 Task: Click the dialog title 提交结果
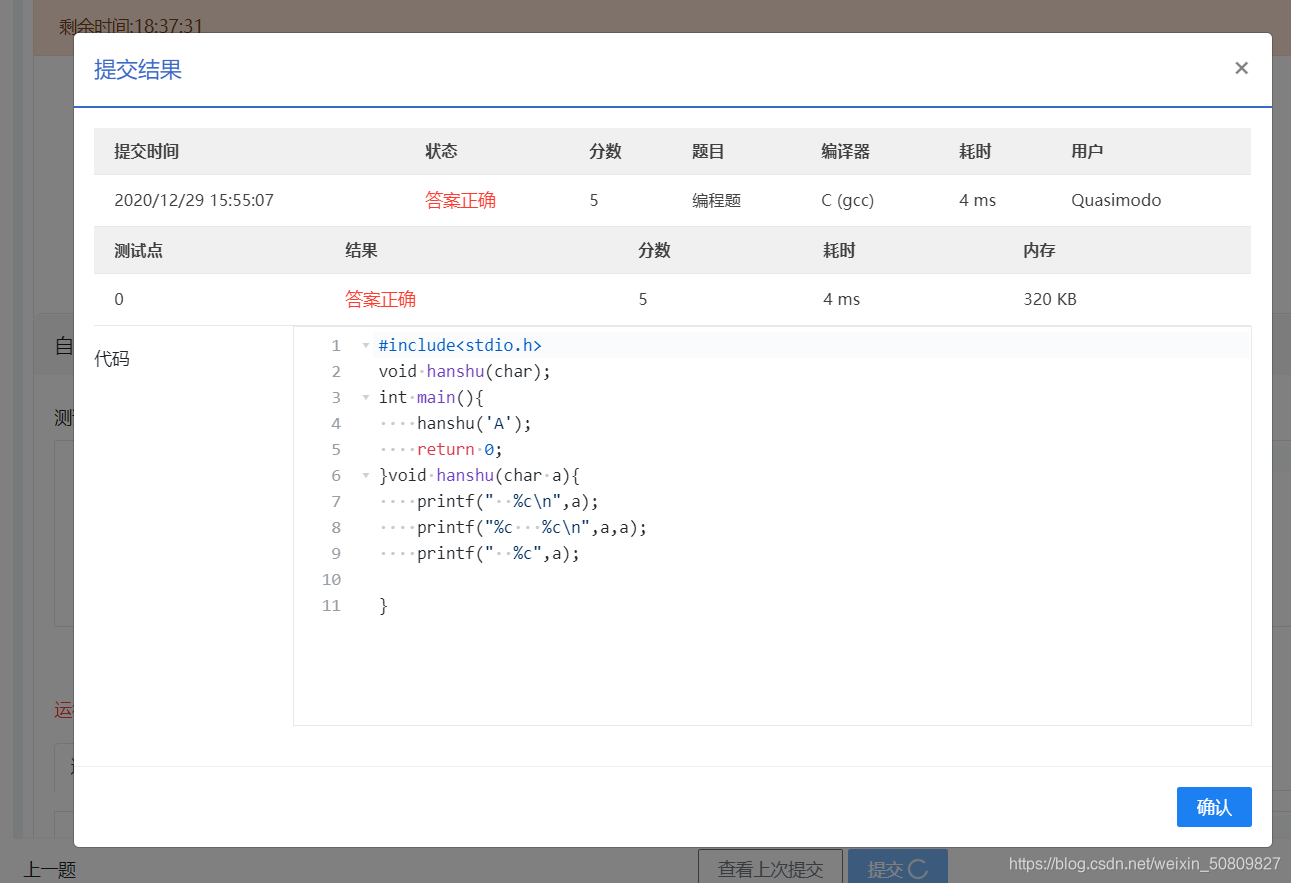138,69
